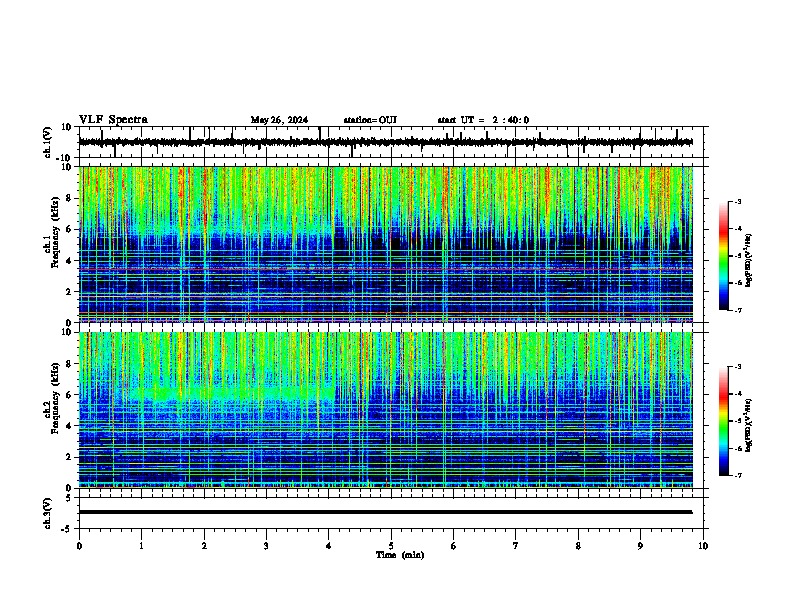
Task: Click time axis tick label "9"
Action: point(640,546)
